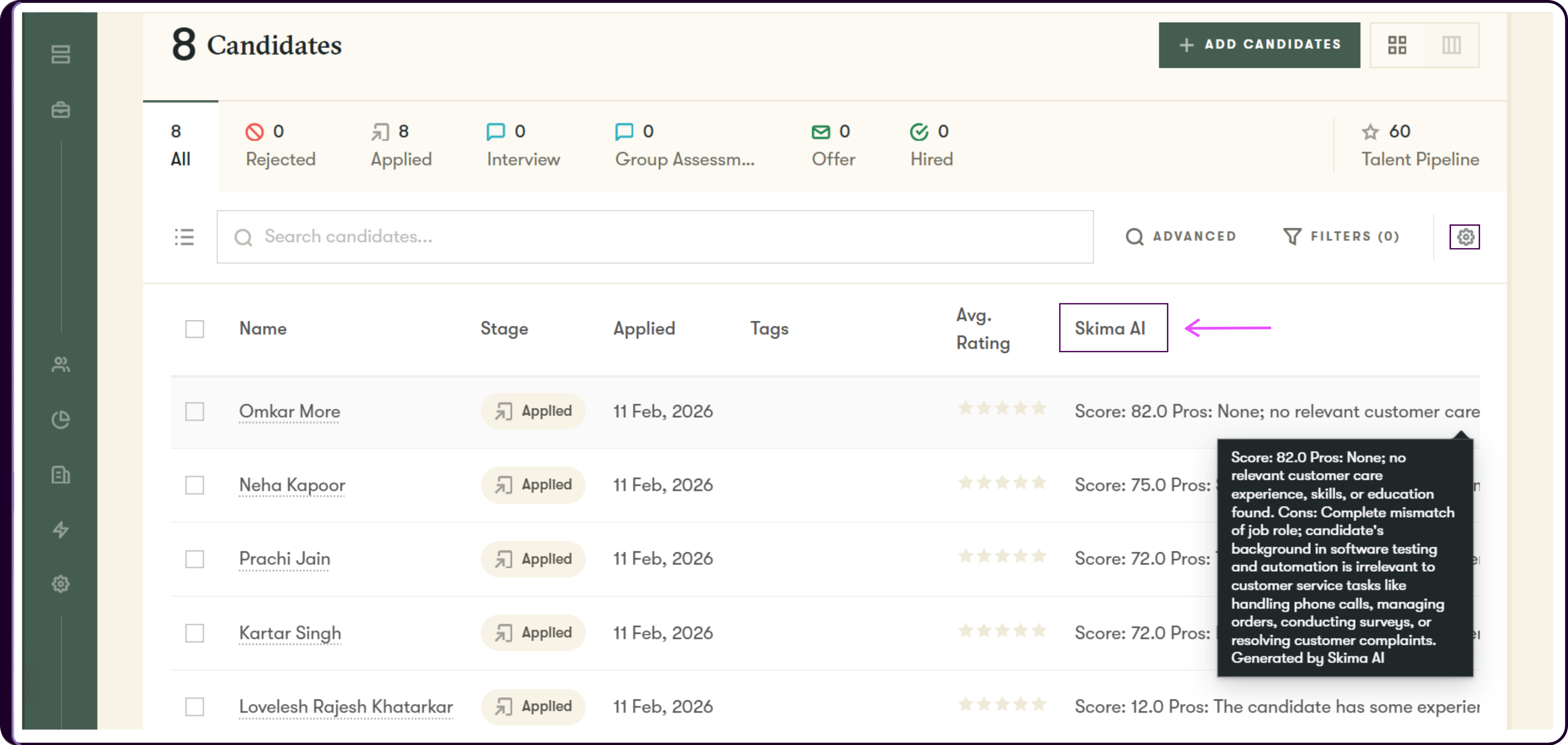Viewport: 1568px width, 745px height.
Task: Click Add Candidates button
Action: pyautogui.click(x=1259, y=45)
